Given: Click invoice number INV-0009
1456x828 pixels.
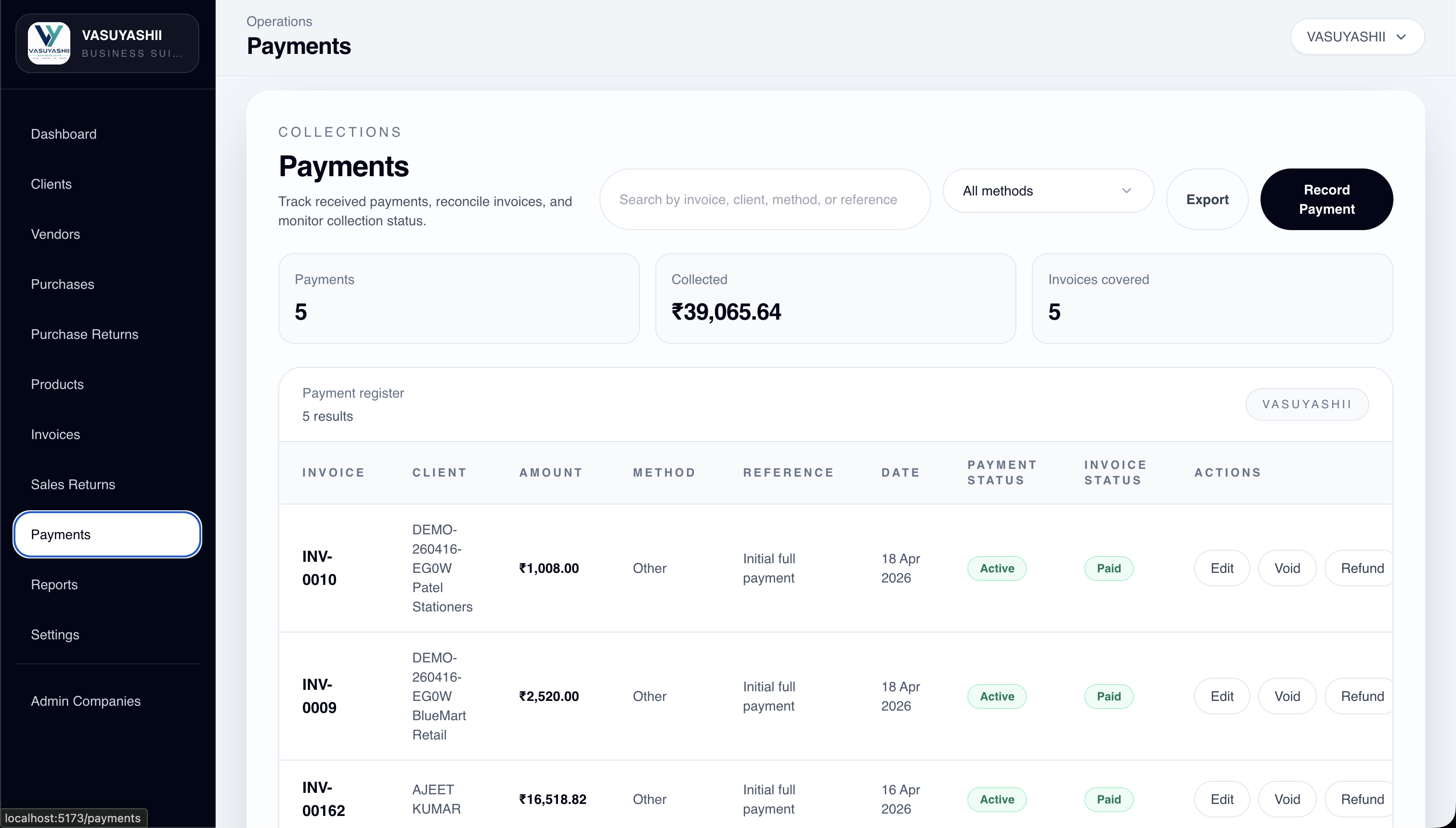Looking at the screenshot, I should (x=319, y=696).
